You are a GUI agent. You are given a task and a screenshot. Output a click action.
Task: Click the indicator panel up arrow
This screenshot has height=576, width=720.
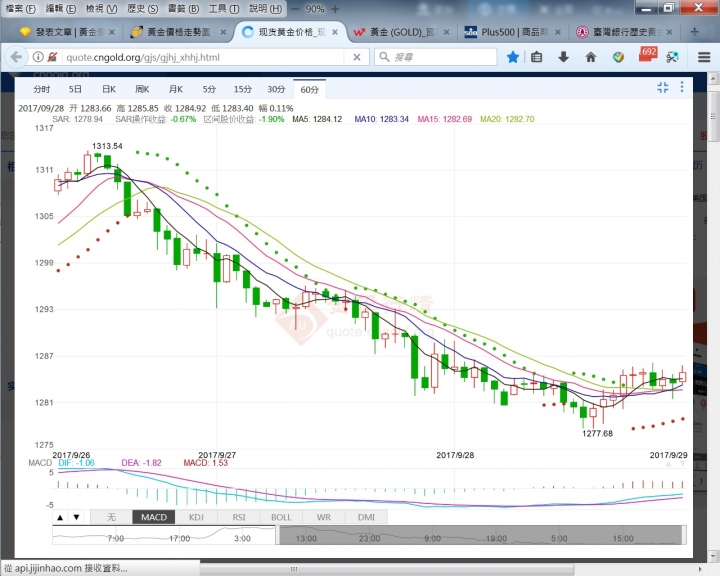point(59,517)
